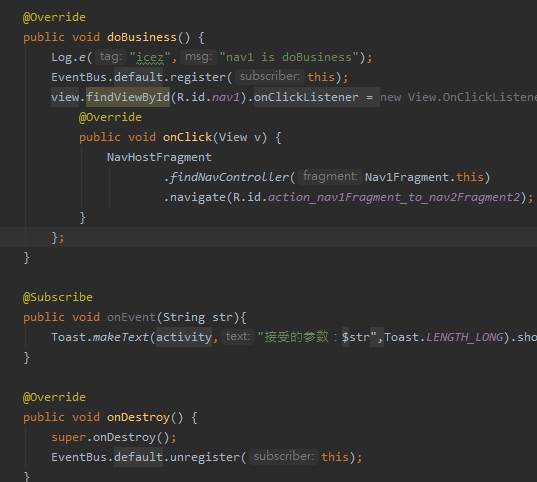Click the NavHostFragment class name
The image size is (537, 482).
(159, 157)
